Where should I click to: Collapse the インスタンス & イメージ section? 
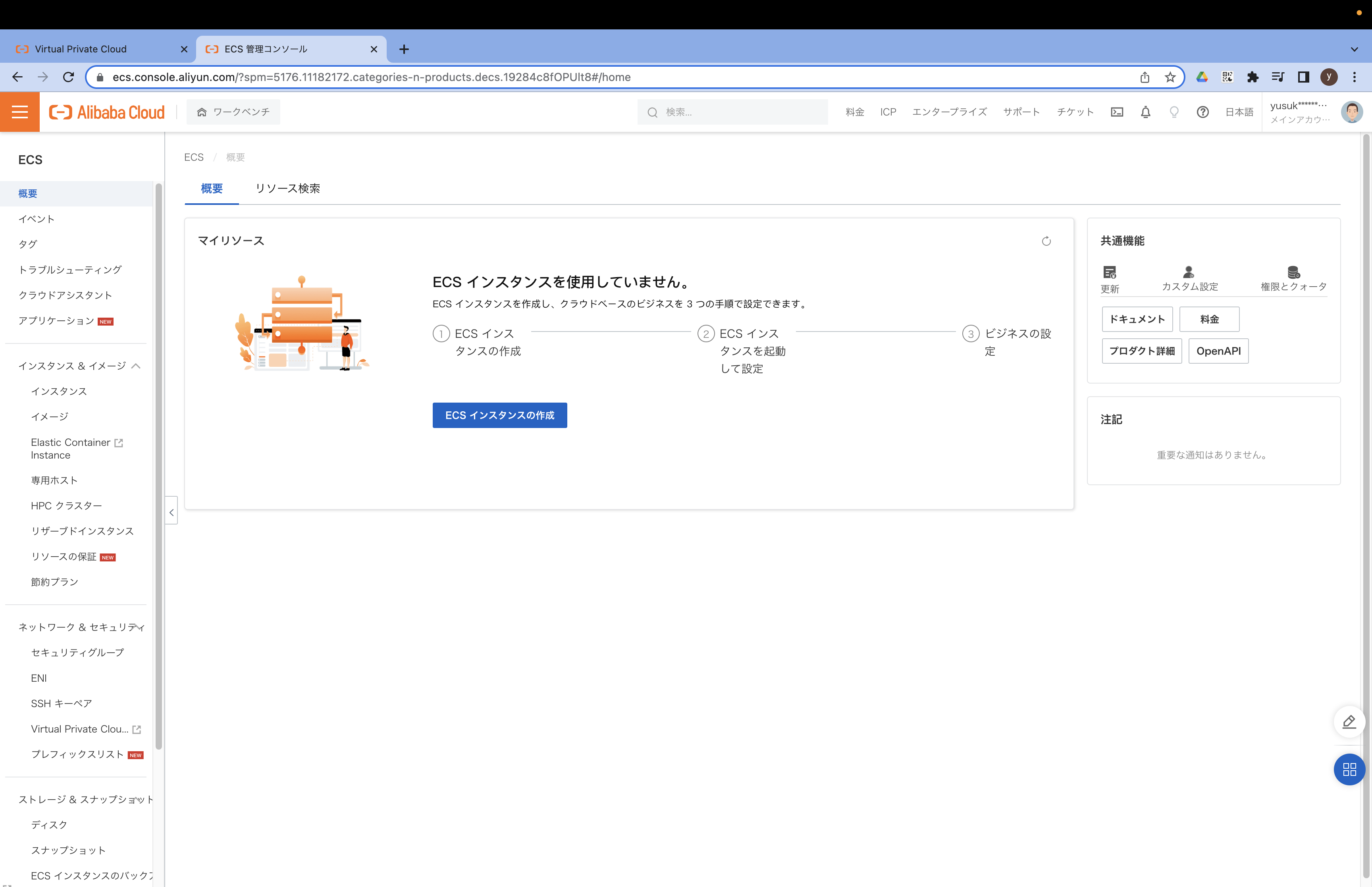137,366
